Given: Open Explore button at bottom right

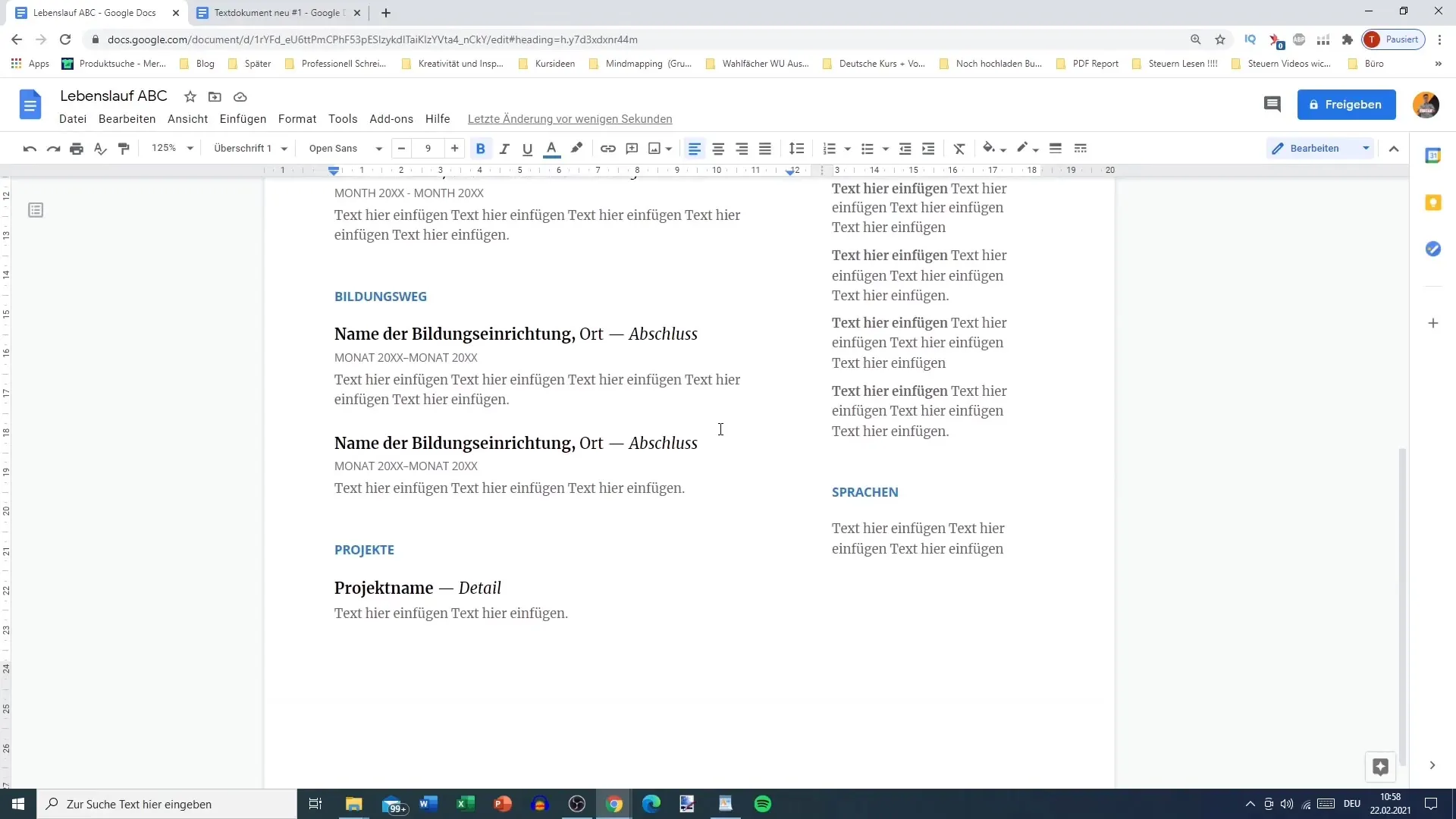Looking at the screenshot, I should pos(1381,767).
